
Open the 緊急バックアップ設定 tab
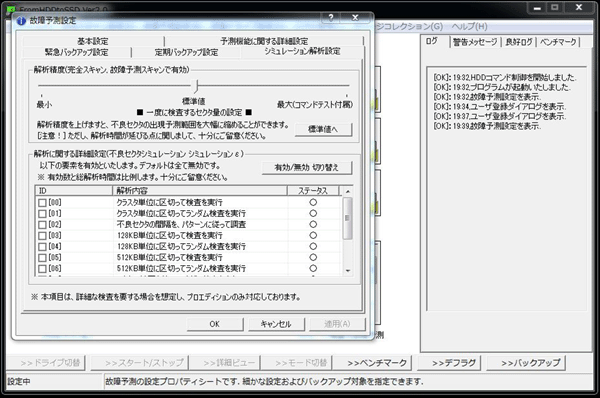[x=77, y=52]
